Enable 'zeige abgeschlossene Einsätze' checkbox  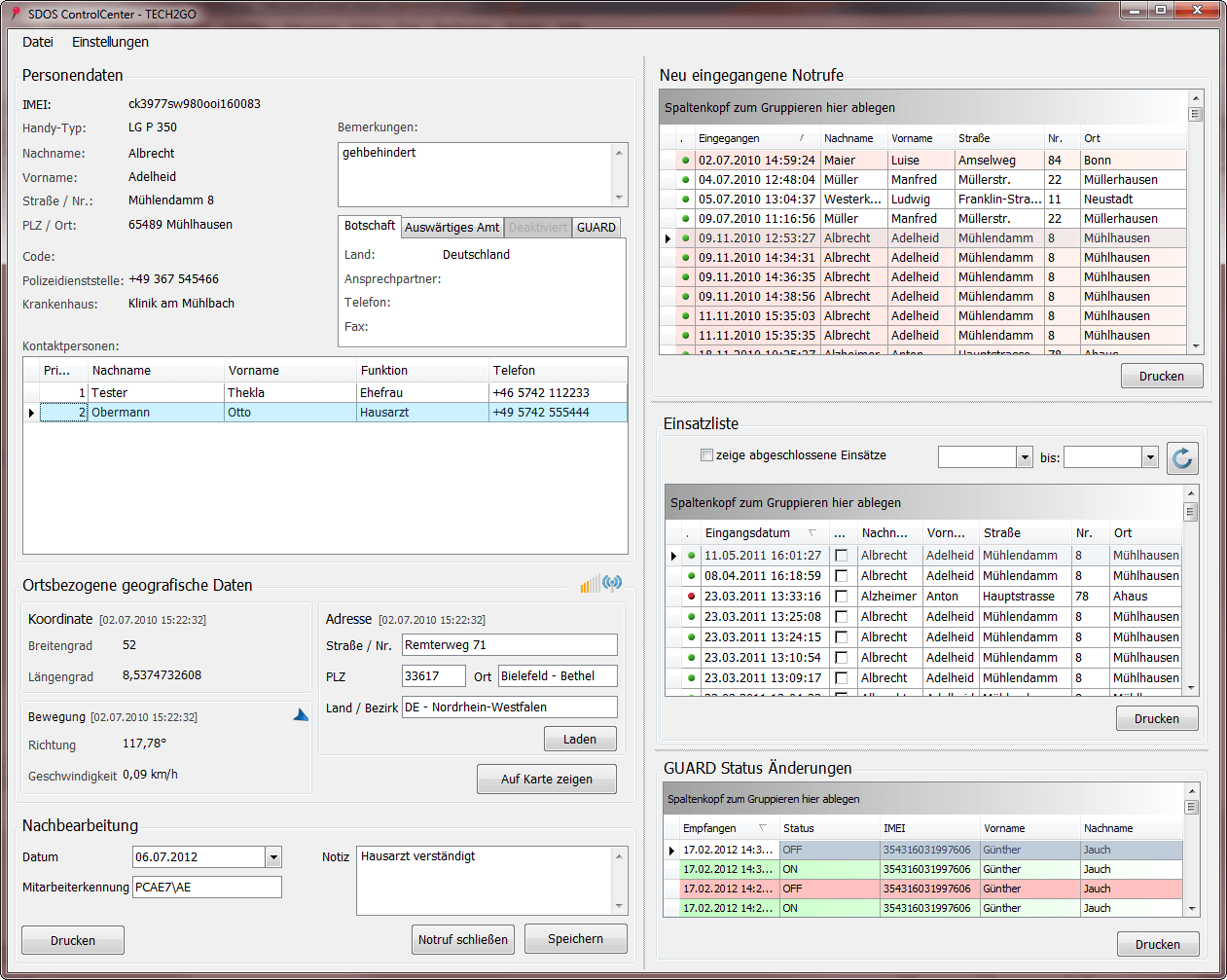click(x=707, y=455)
